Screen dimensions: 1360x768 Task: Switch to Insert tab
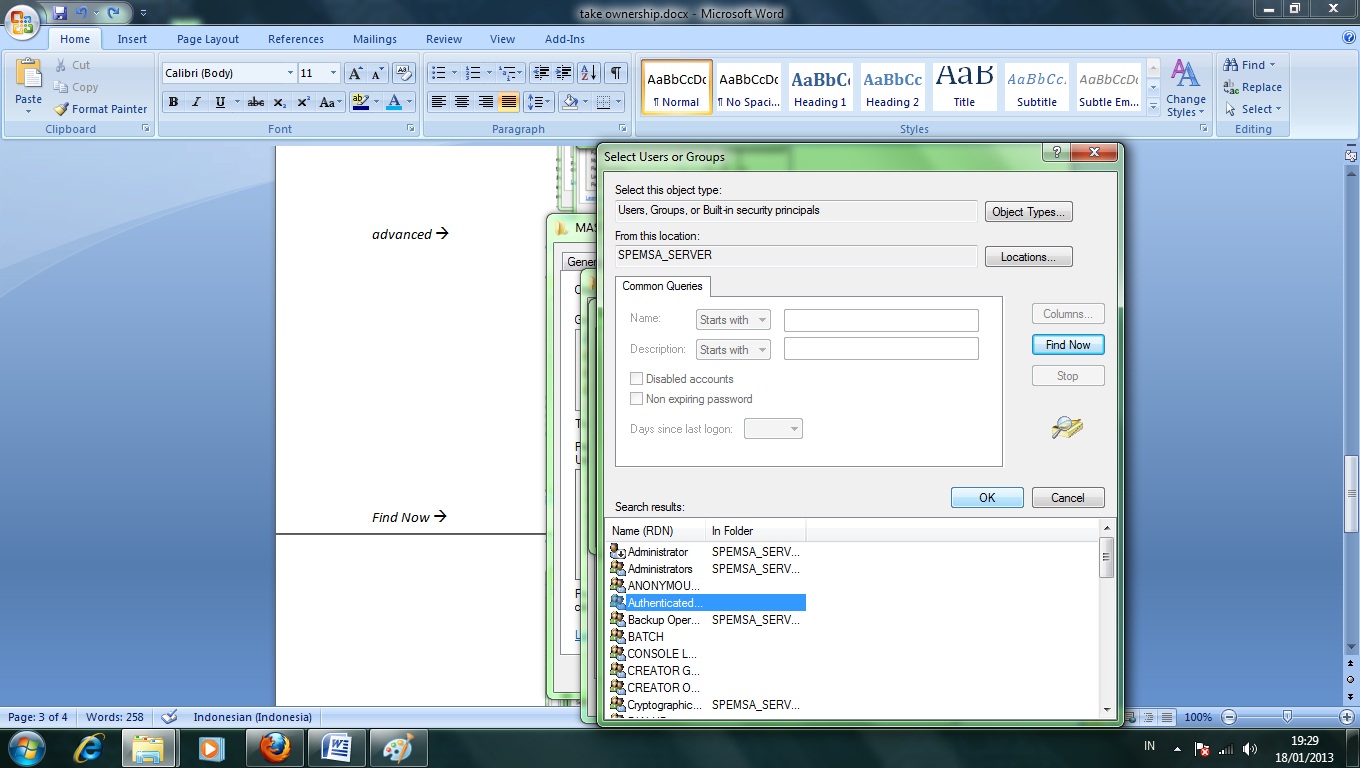(x=132, y=39)
